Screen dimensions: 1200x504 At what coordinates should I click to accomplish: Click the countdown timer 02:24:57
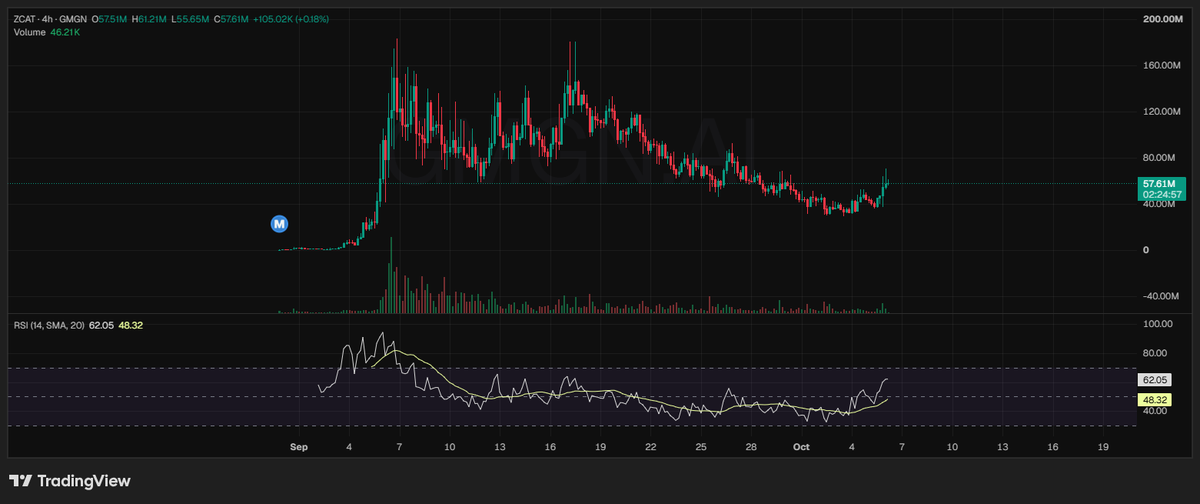(1163, 196)
